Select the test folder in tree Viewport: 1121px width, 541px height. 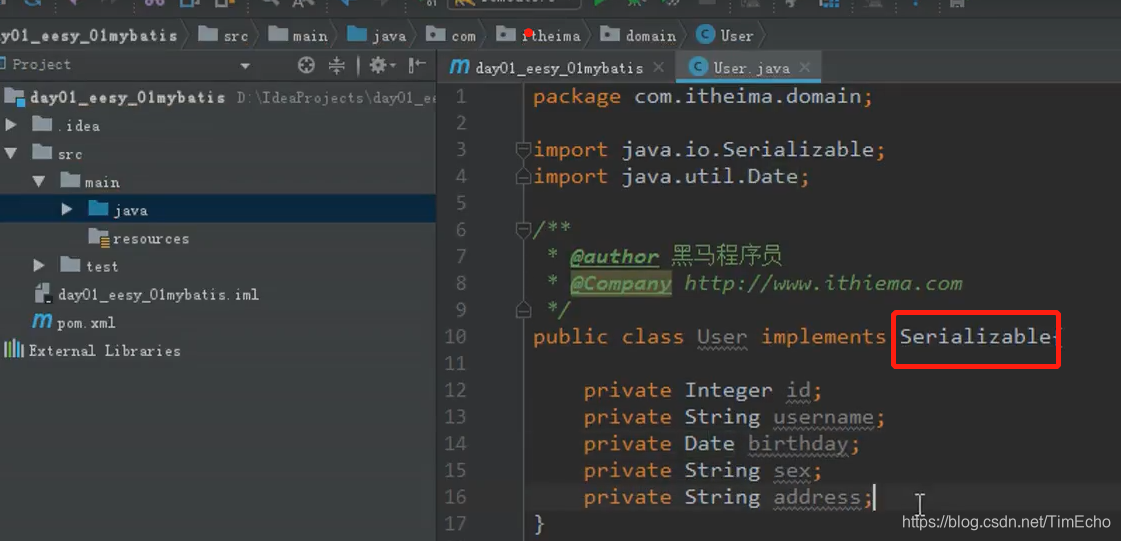pos(102,267)
